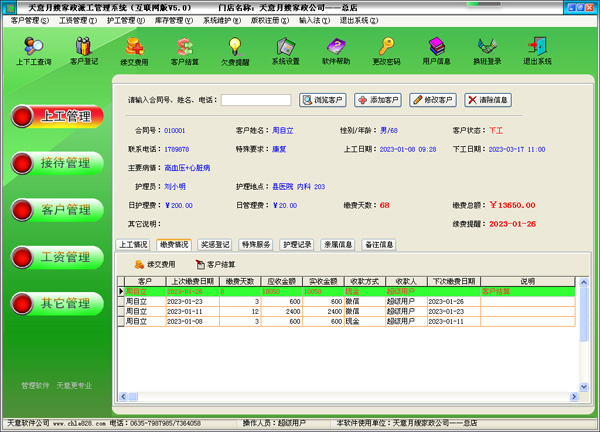
Task: Select the 接待管理 sidebar button
Action: point(58,163)
